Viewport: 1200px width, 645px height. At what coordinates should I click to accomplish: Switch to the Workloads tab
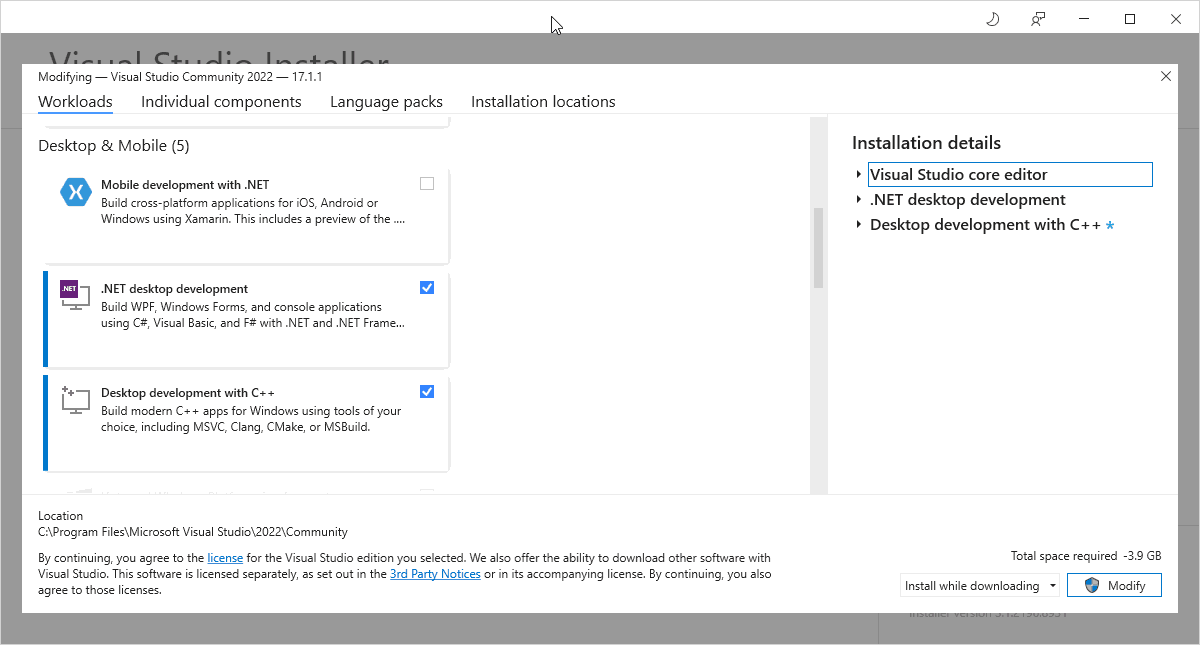coord(75,102)
